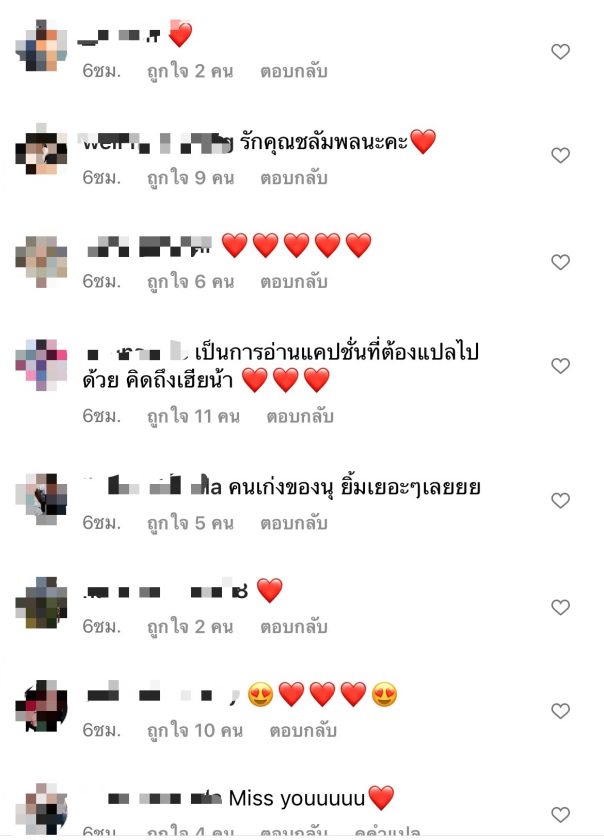
Task: Like the comment with 2 likes at top
Action: pos(560,51)
